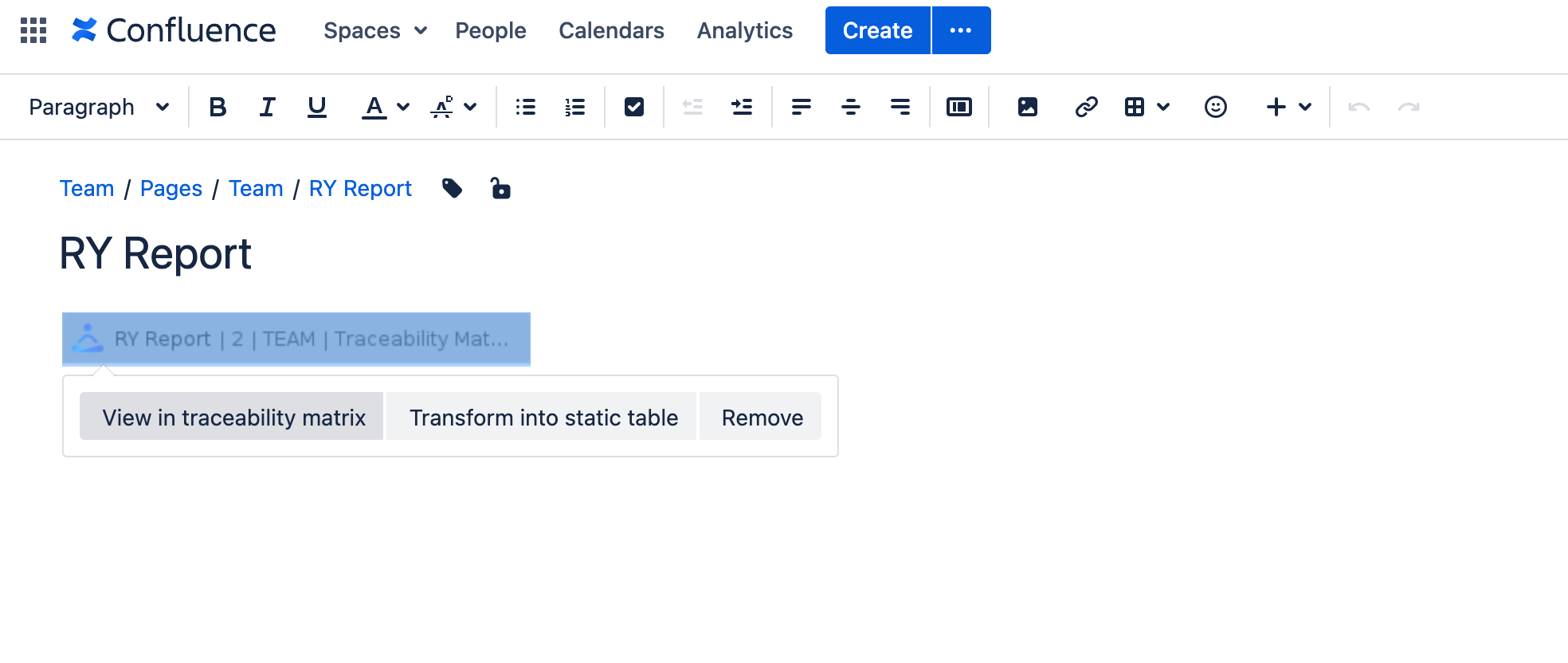Click the labels tag icon
Image resolution: width=1568 pixels, height=663 pixels.
(x=452, y=188)
